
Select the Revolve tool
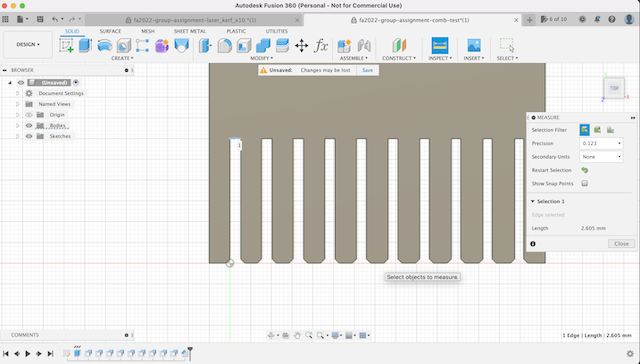tap(105, 46)
